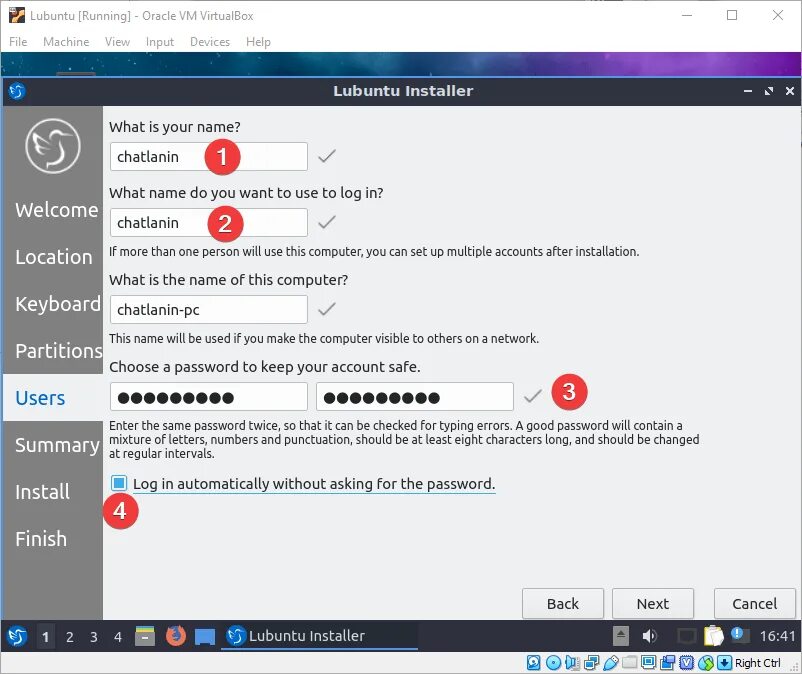Click the 'What is your name' input field
The image size is (802, 674).
209,156
